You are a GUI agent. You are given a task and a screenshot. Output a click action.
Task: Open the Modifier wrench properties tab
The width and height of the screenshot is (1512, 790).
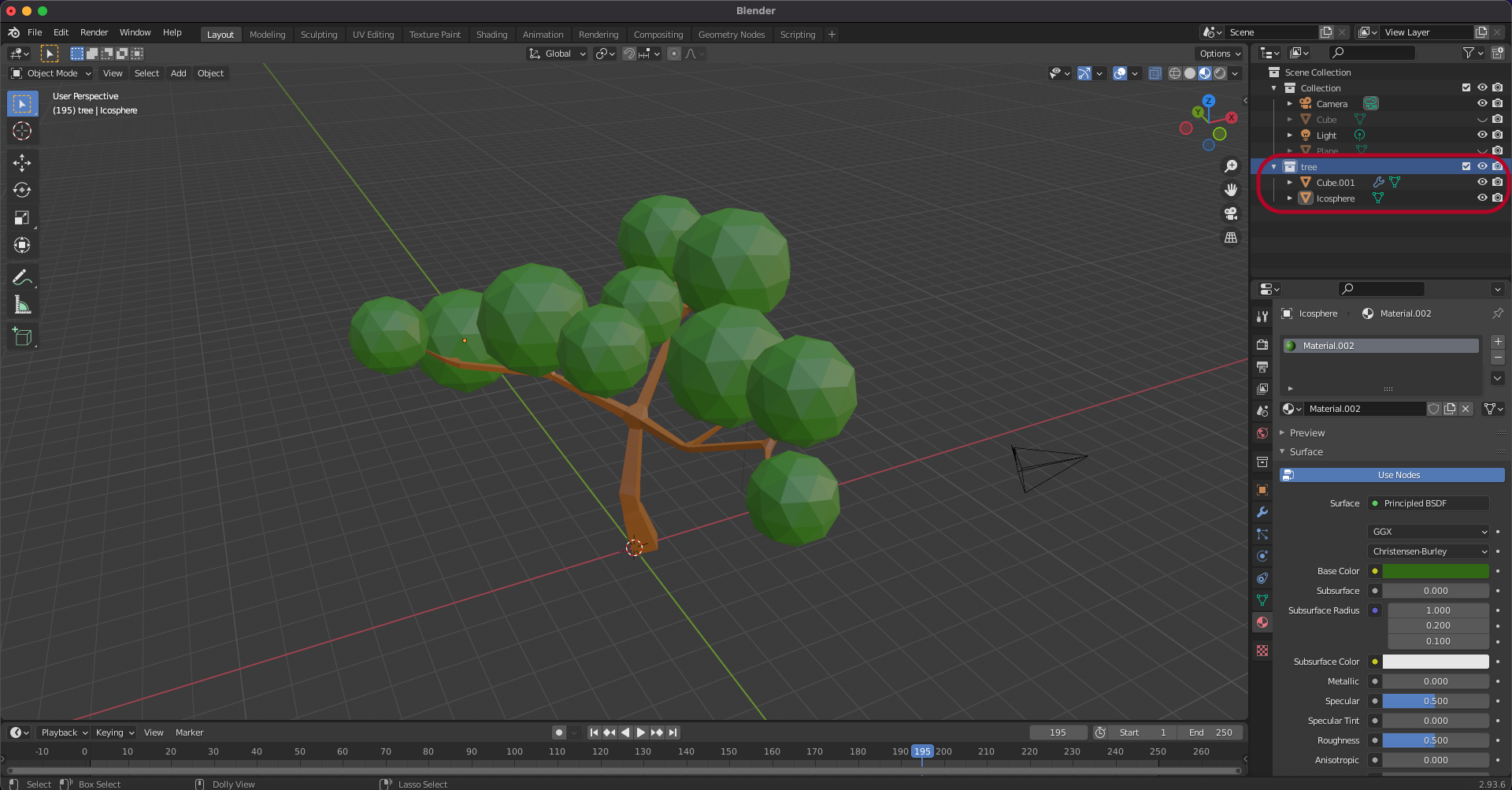(1262, 512)
